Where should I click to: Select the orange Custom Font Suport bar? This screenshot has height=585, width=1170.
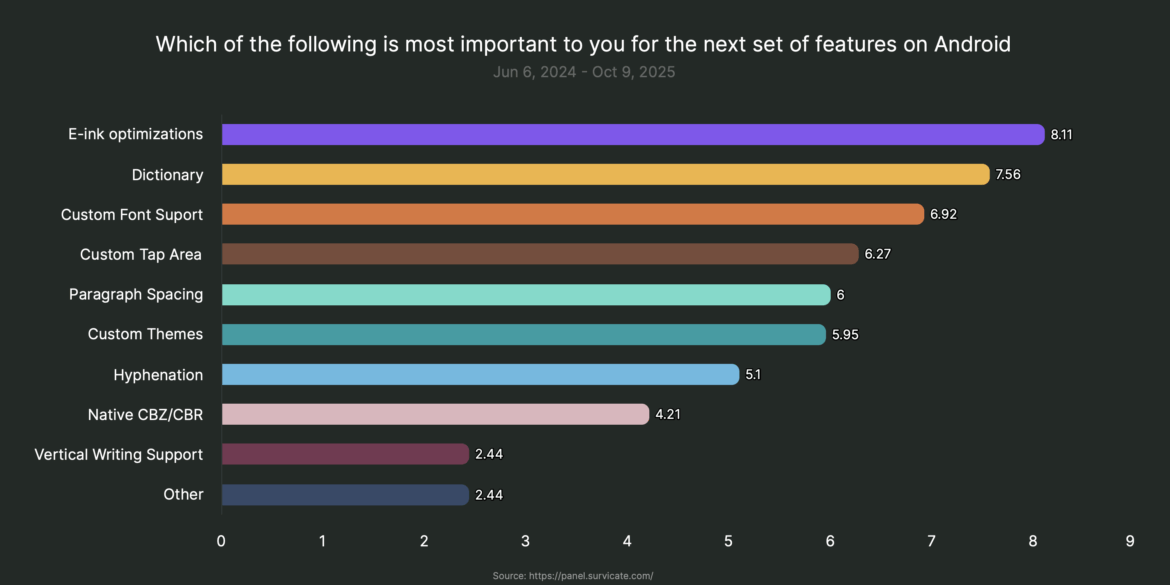pos(572,214)
